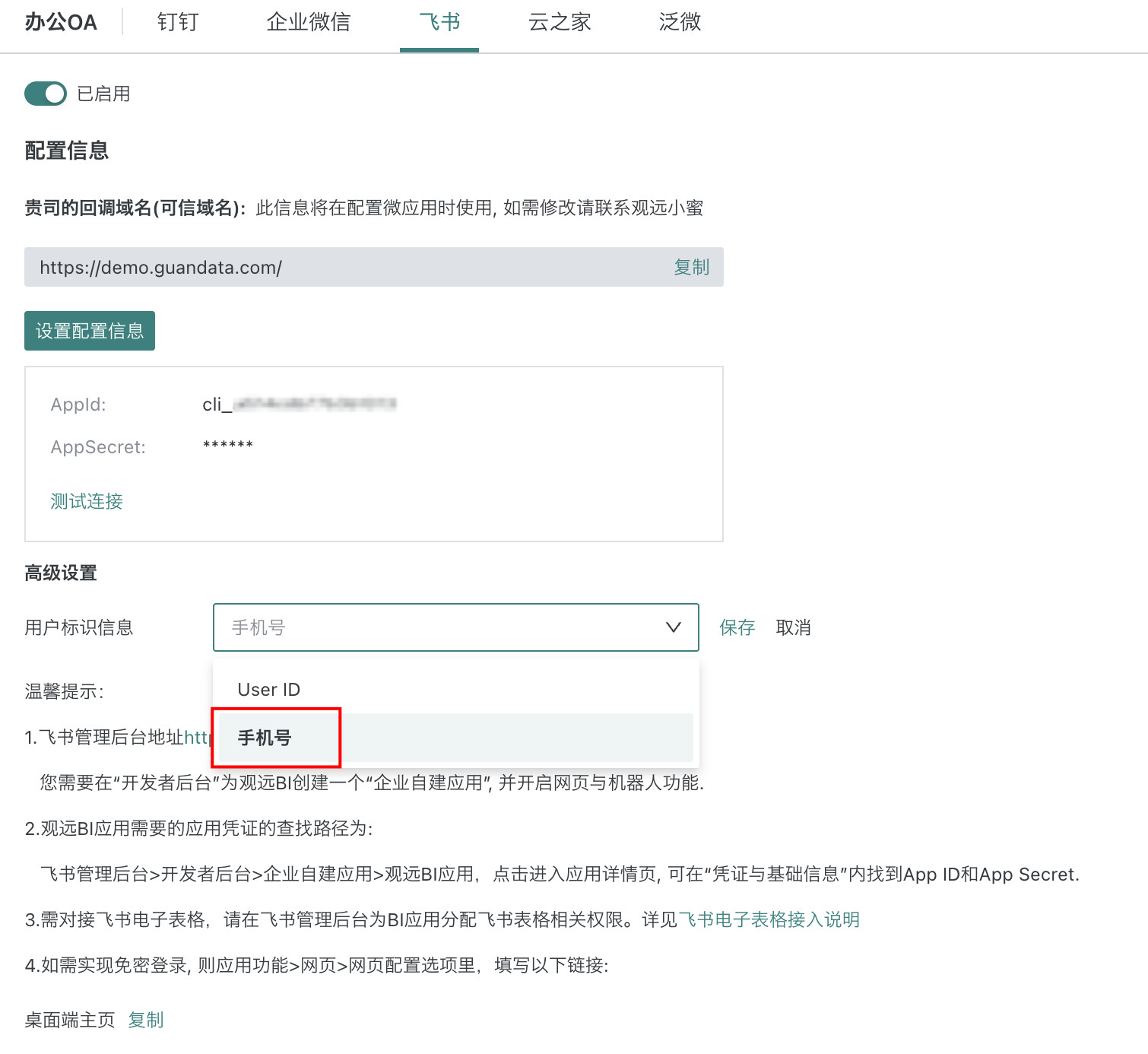
Task: Cancel the user identifier change
Action: [793, 627]
